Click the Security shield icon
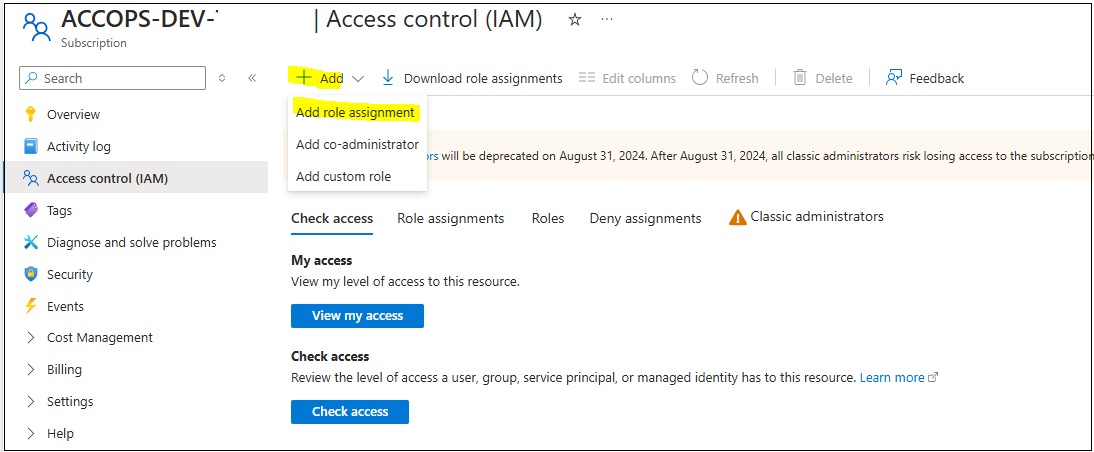Screen dimensions: 1094x452 pyautogui.click(x=30, y=274)
